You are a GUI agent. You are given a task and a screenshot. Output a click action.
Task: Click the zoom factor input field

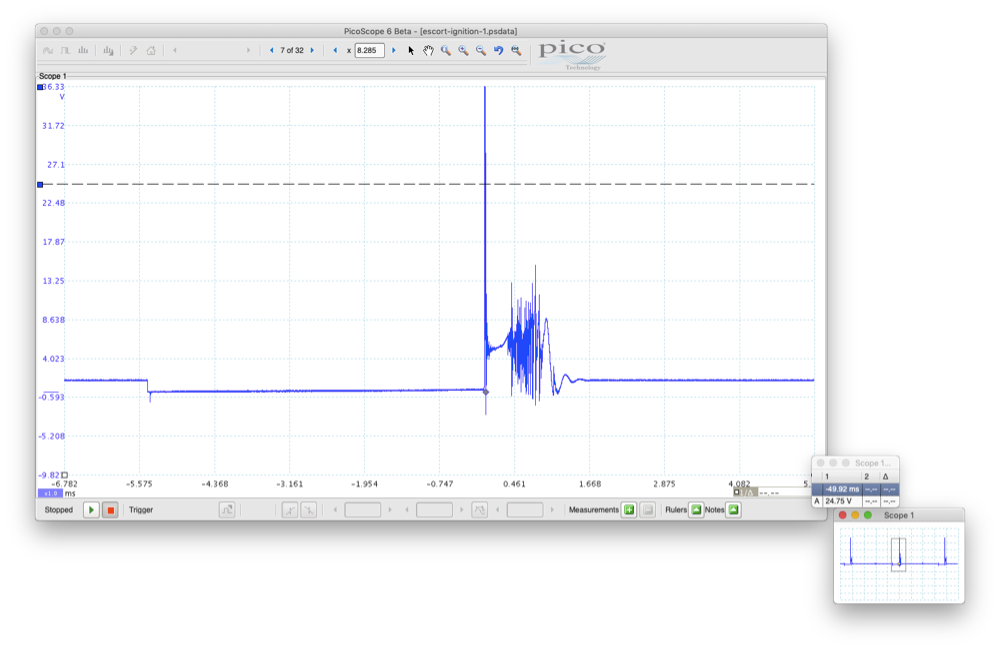(x=369, y=50)
